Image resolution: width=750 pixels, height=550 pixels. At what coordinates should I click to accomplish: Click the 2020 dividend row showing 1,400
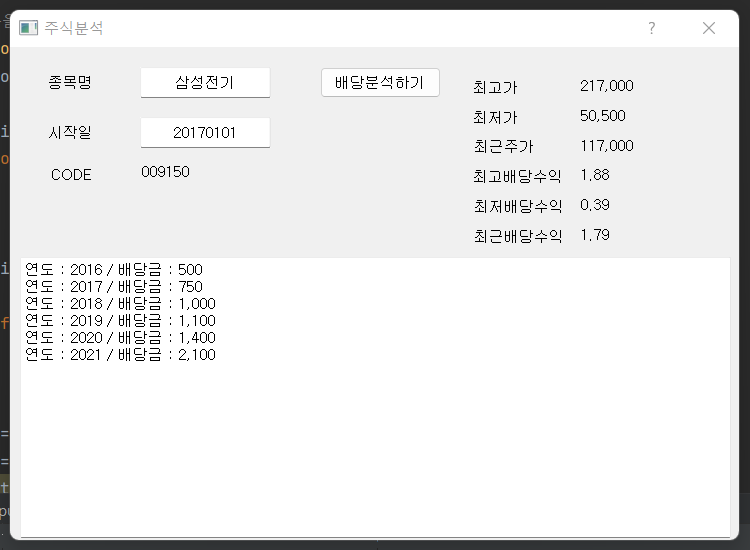121,337
